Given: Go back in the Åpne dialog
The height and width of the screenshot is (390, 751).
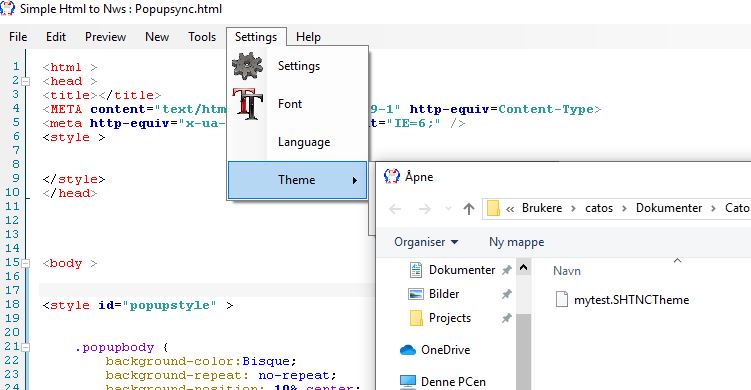Looking at the screenshot, I should [395, 209].
